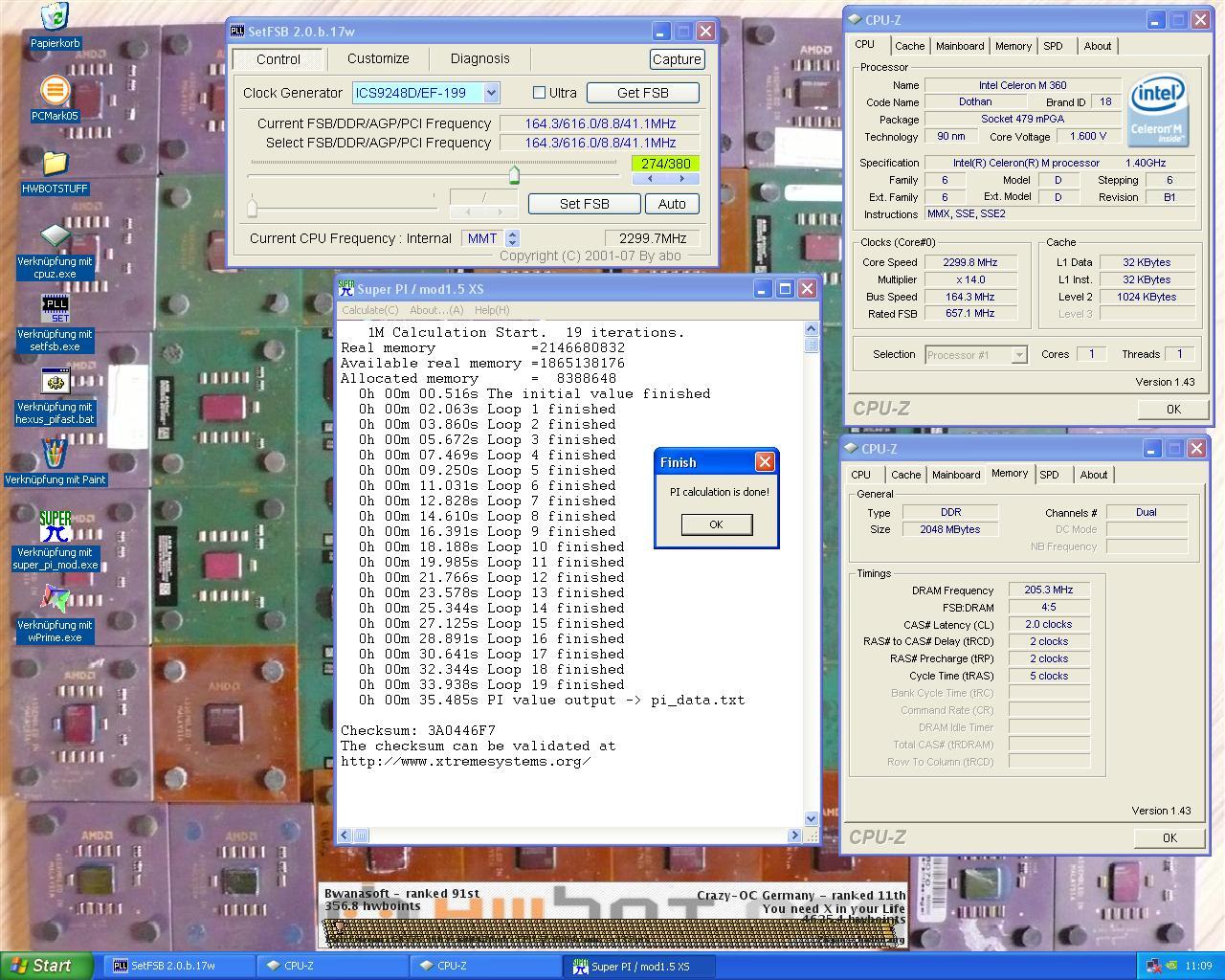1225x980 pixels.
Task: Switch to the SetFSB taskbar button
Action: 180,966
